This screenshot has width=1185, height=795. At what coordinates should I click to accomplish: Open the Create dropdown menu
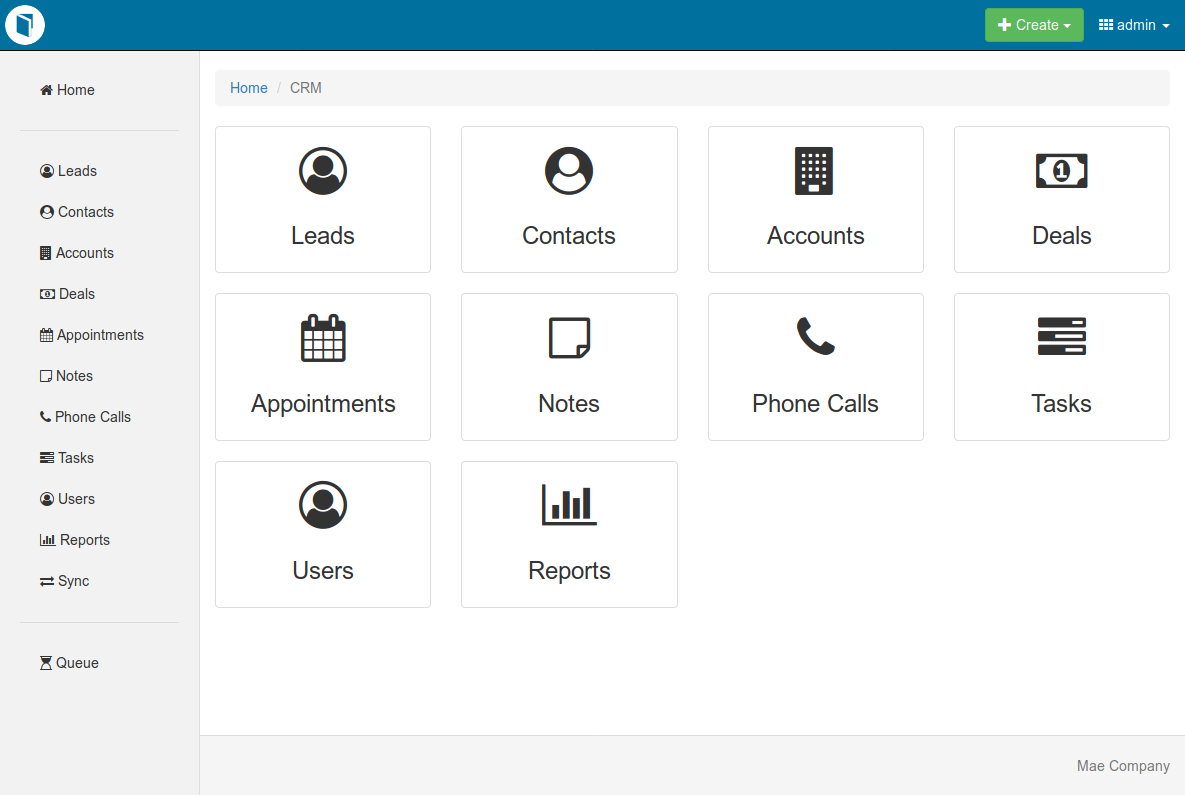click(1034, 24)
